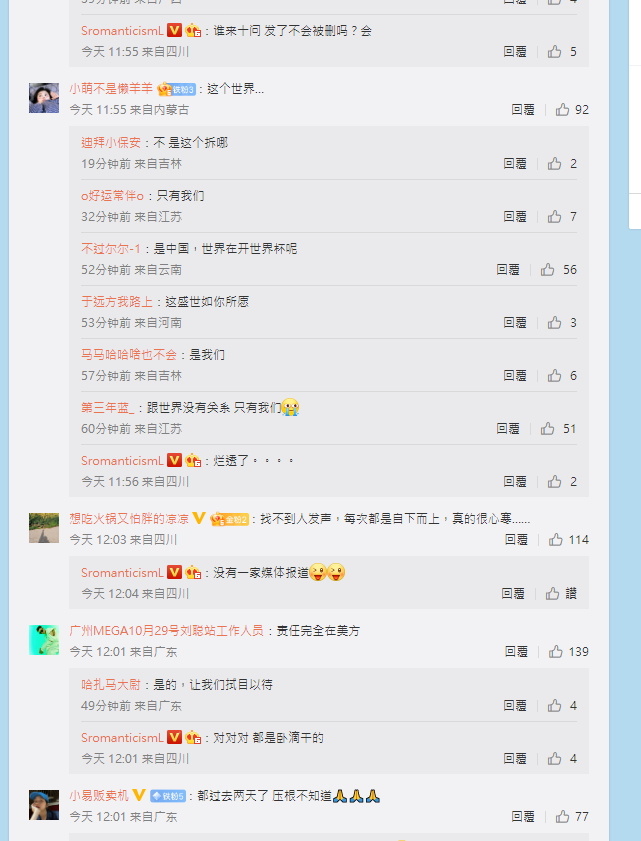Like SromanticismL's 没有一家媒体报道 reply
Screen dimensions: 641x841
point(561,593)
